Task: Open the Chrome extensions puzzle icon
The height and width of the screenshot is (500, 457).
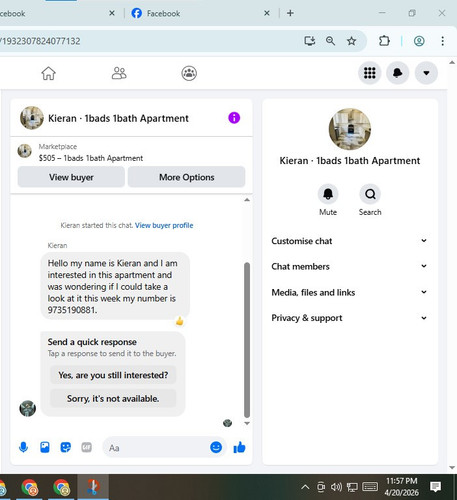Action: 384,41
